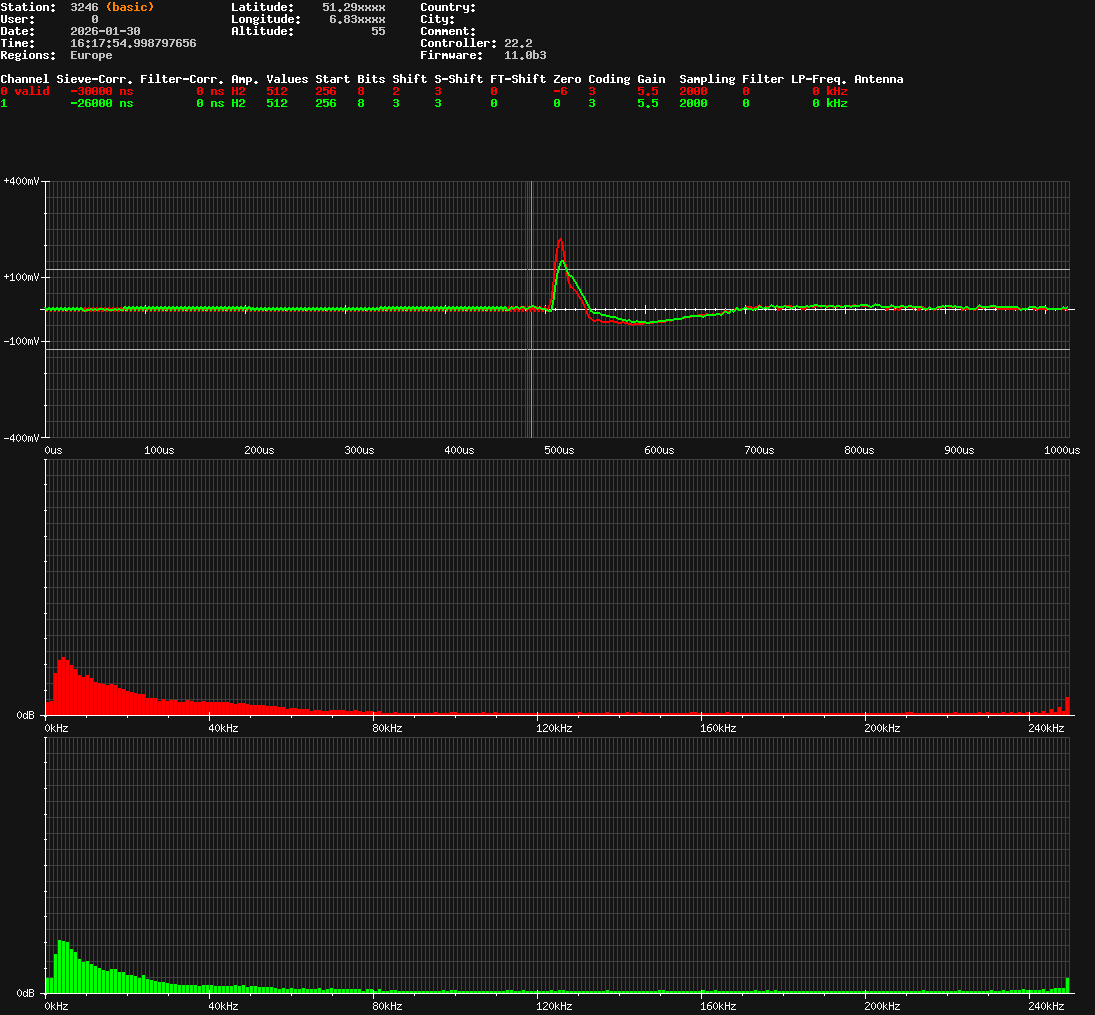The image size is (1095, 1015).
Task: Click the 1000us time axis label
Action: pyautogui.click(x=1059, y=451)
